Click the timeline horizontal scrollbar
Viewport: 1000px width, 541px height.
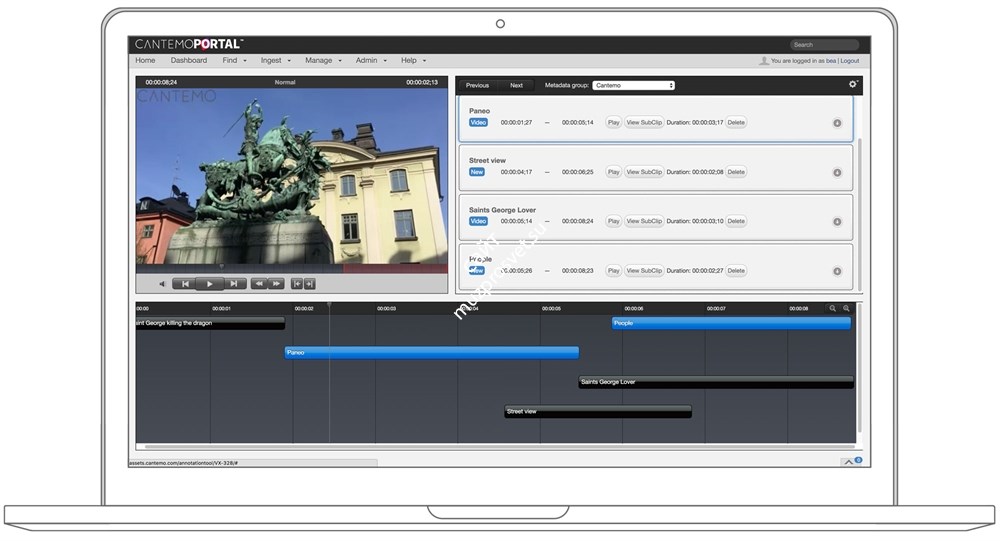[x=499, y=447]
